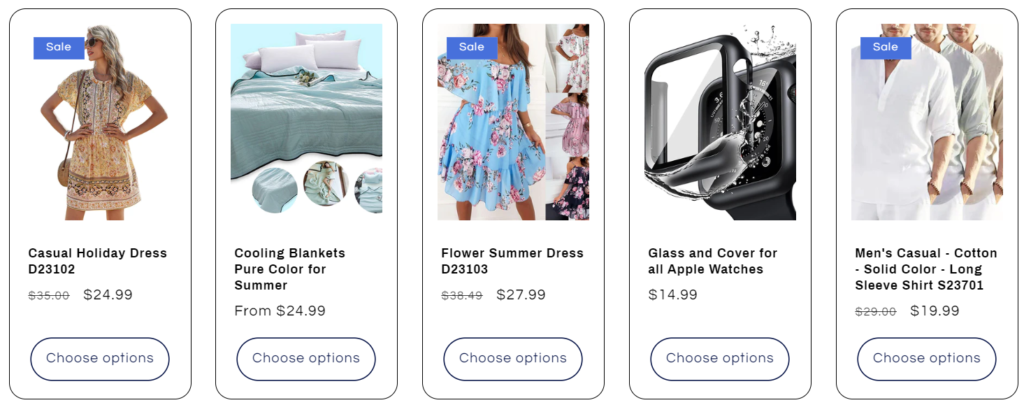The image size is (1024, 405).
Task: Open Glass and Cover for Apple Watches link
Action: pyautogui.click(x=712, y=261)
